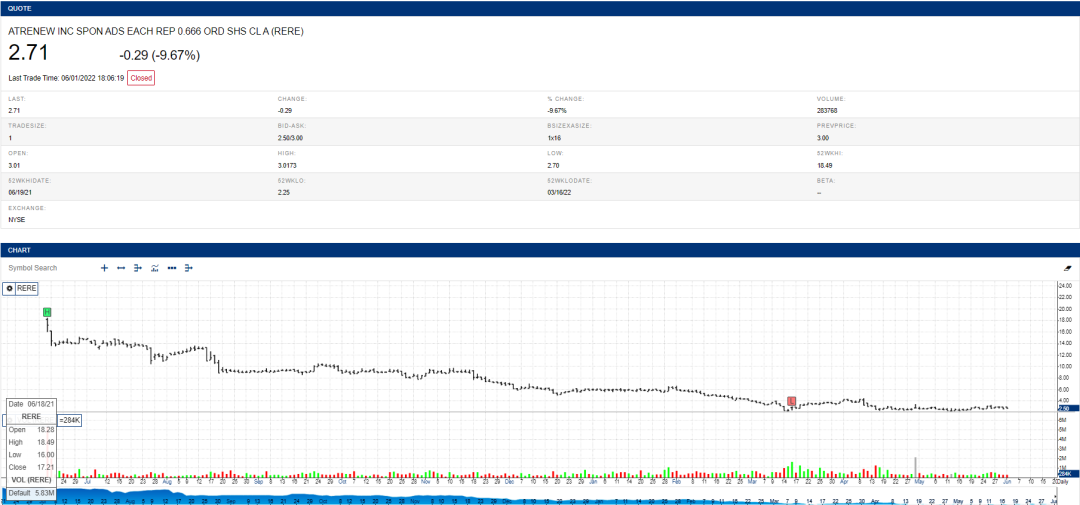The image size is (1080, 505).
Task: Select the company title ATRENEW INC SPON ADS
Action: (x=156, y=32)
